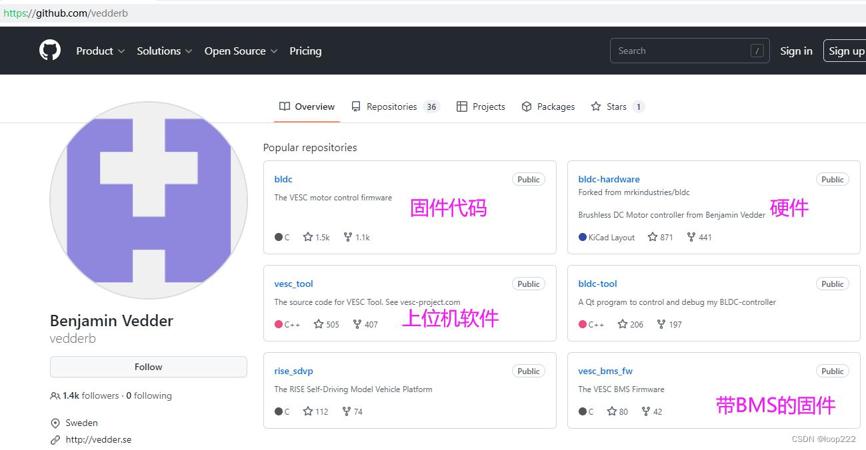Open the vesc_tool repository
This screenshot has height=450, width=866.
coord(293,284)
